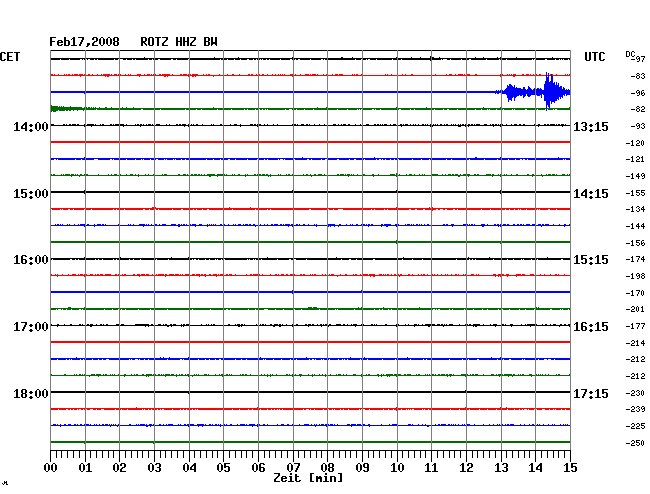Viewport: 650px width, 494px height.
Task: Click the '18:00' CET time label
Action: point(31,393)
